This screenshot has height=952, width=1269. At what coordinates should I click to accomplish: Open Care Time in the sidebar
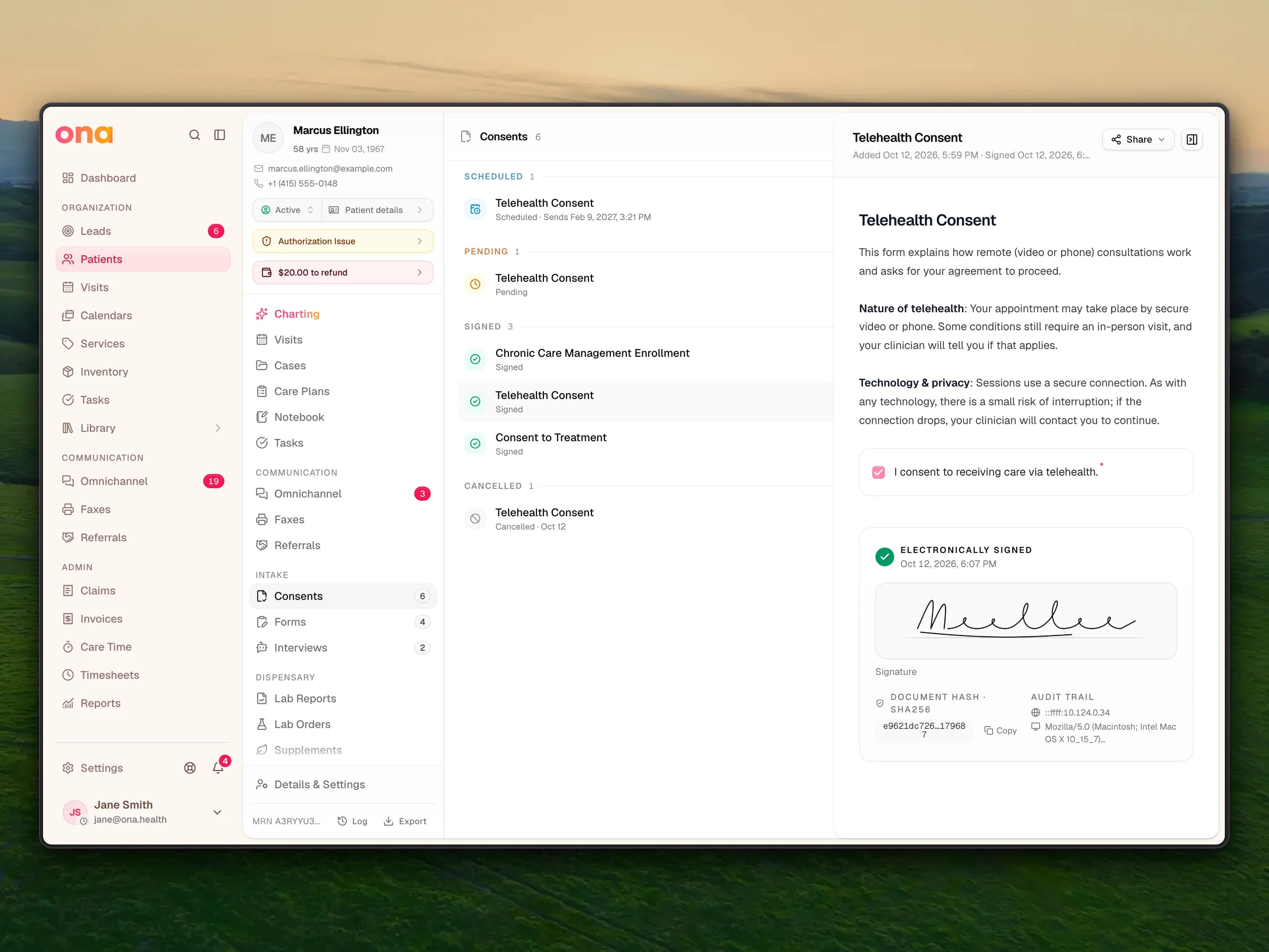coord(143,647)
